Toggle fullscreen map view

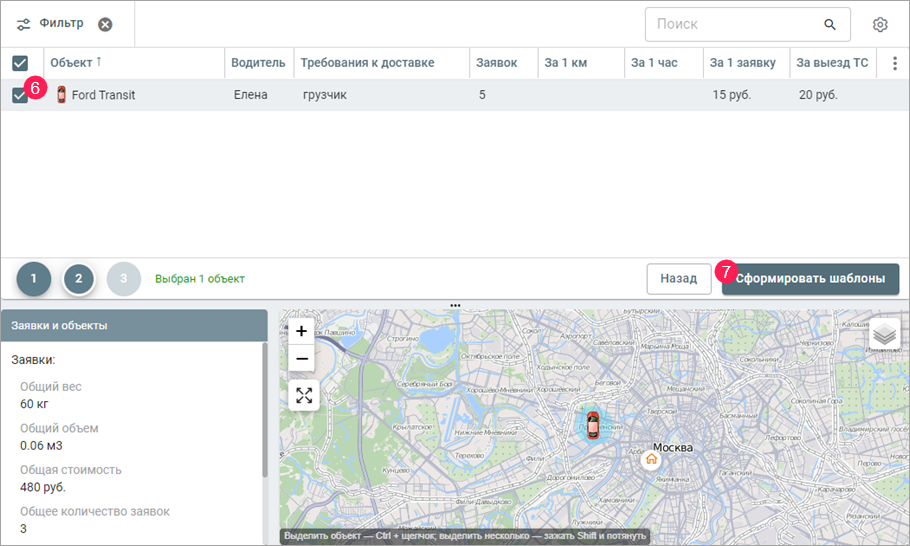(x=304, y=396)
